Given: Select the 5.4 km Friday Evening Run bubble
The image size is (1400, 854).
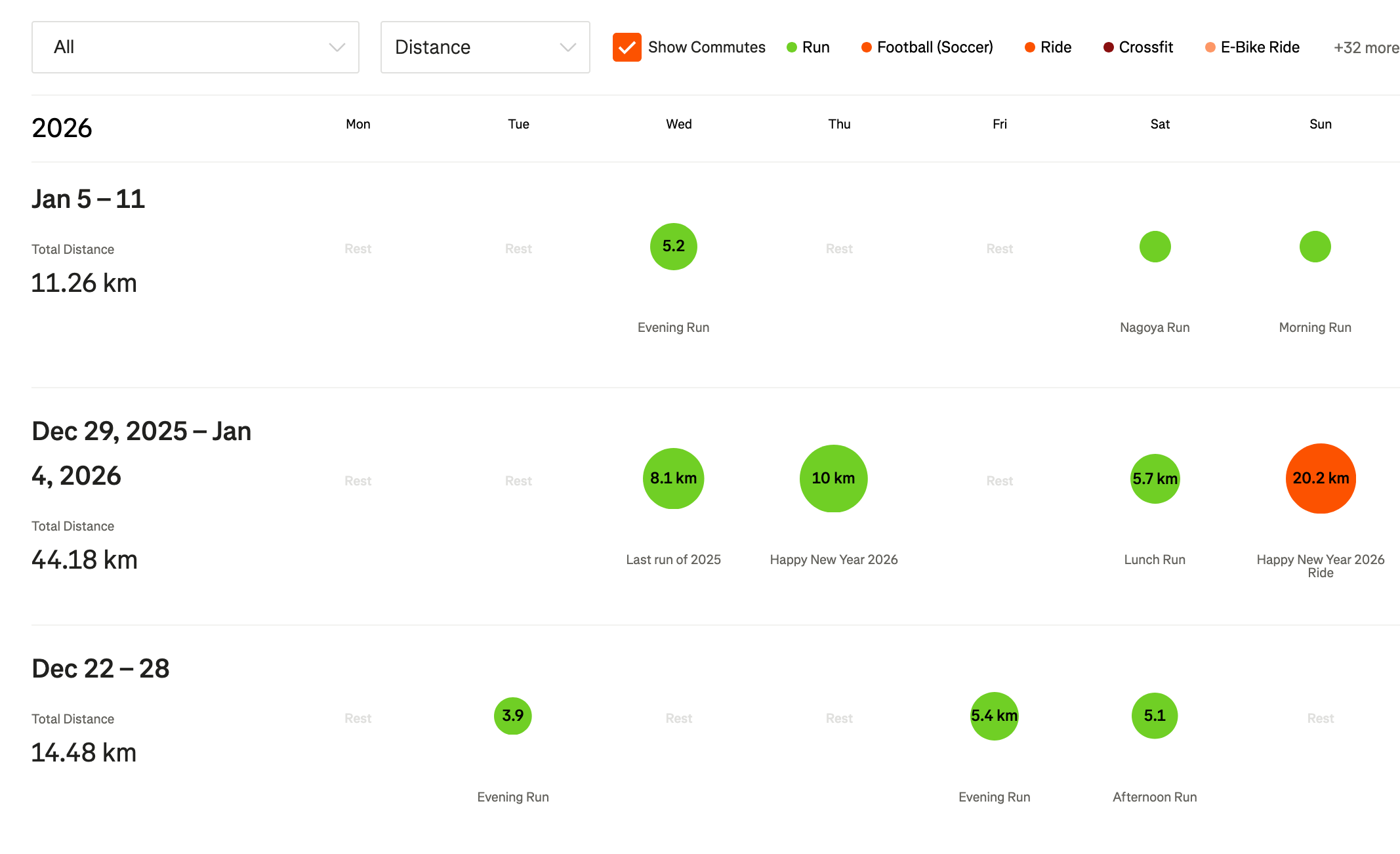Looking at the screenshot, I should pos(994,716).
